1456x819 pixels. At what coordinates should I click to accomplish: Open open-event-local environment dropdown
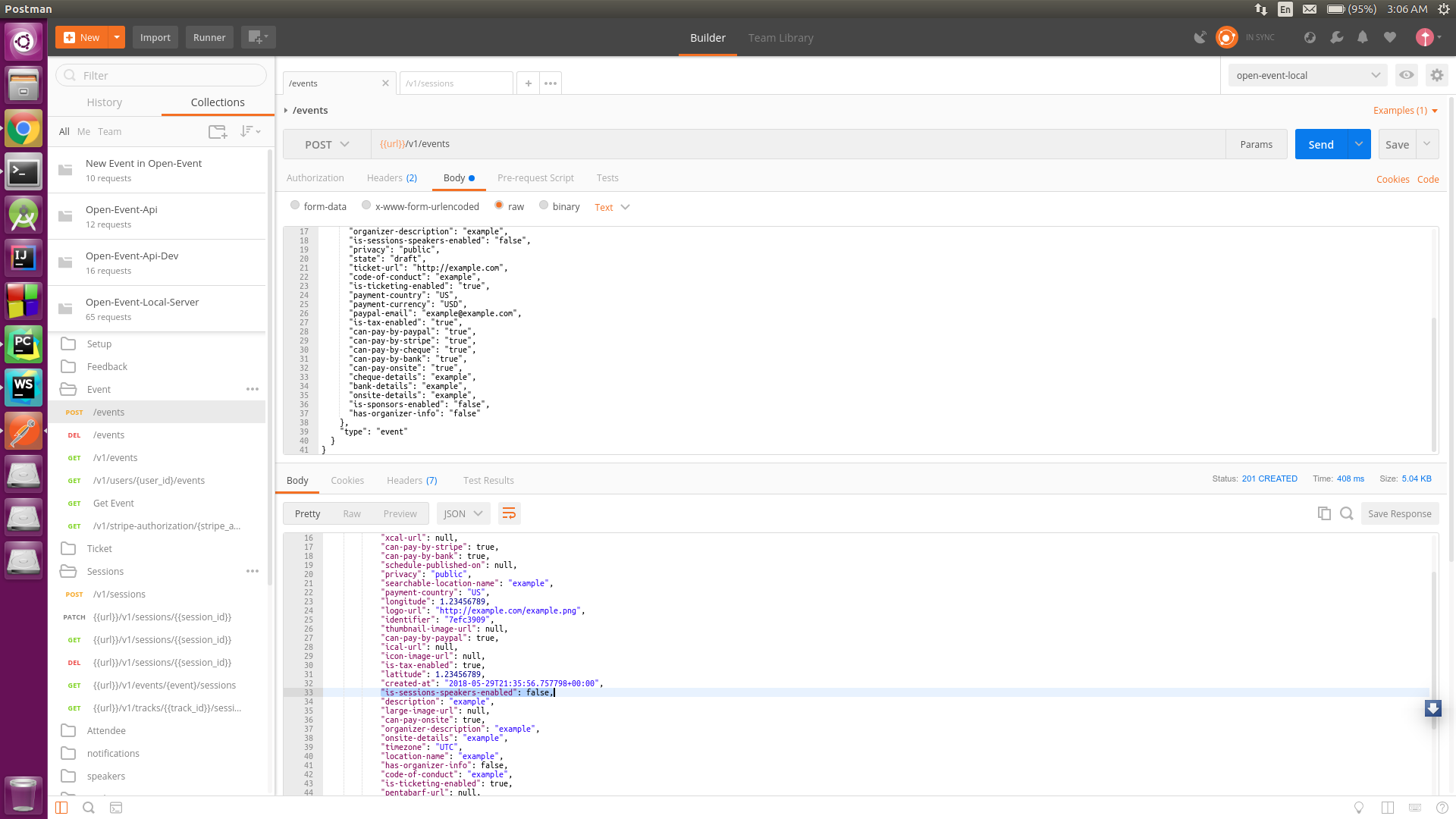point(1307,75)
